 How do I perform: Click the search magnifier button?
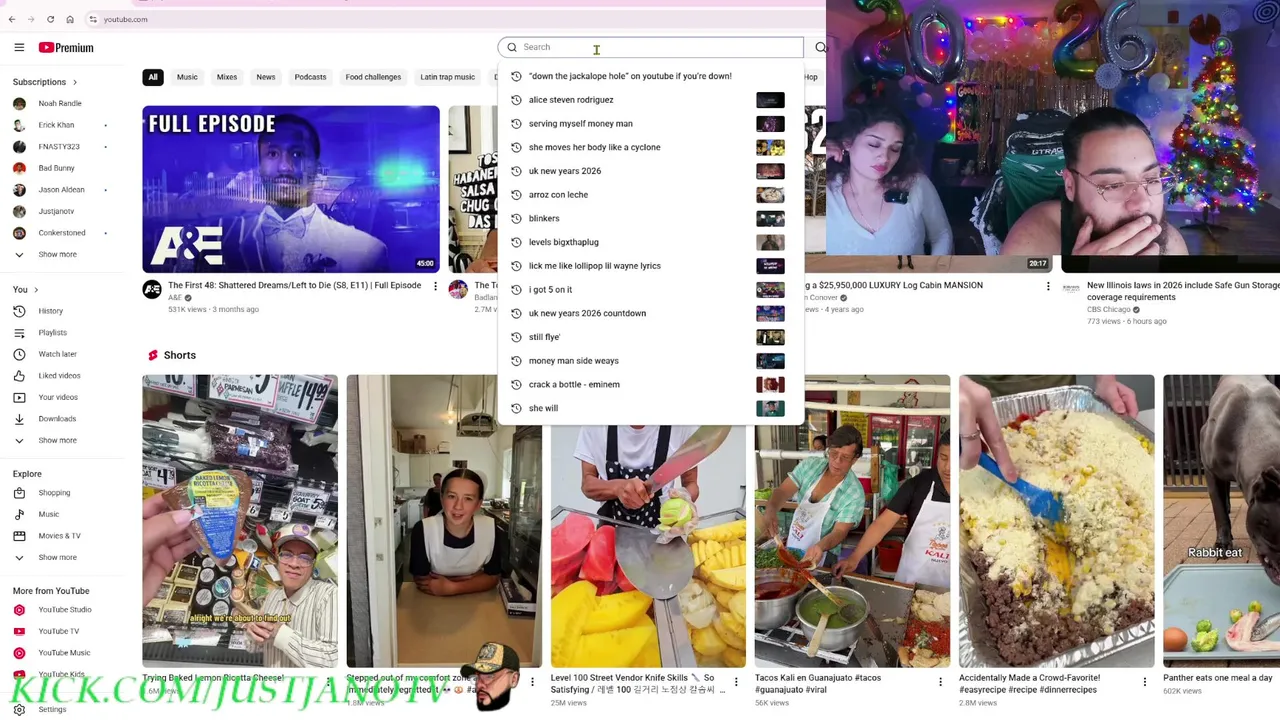click(x=820, y=47)
